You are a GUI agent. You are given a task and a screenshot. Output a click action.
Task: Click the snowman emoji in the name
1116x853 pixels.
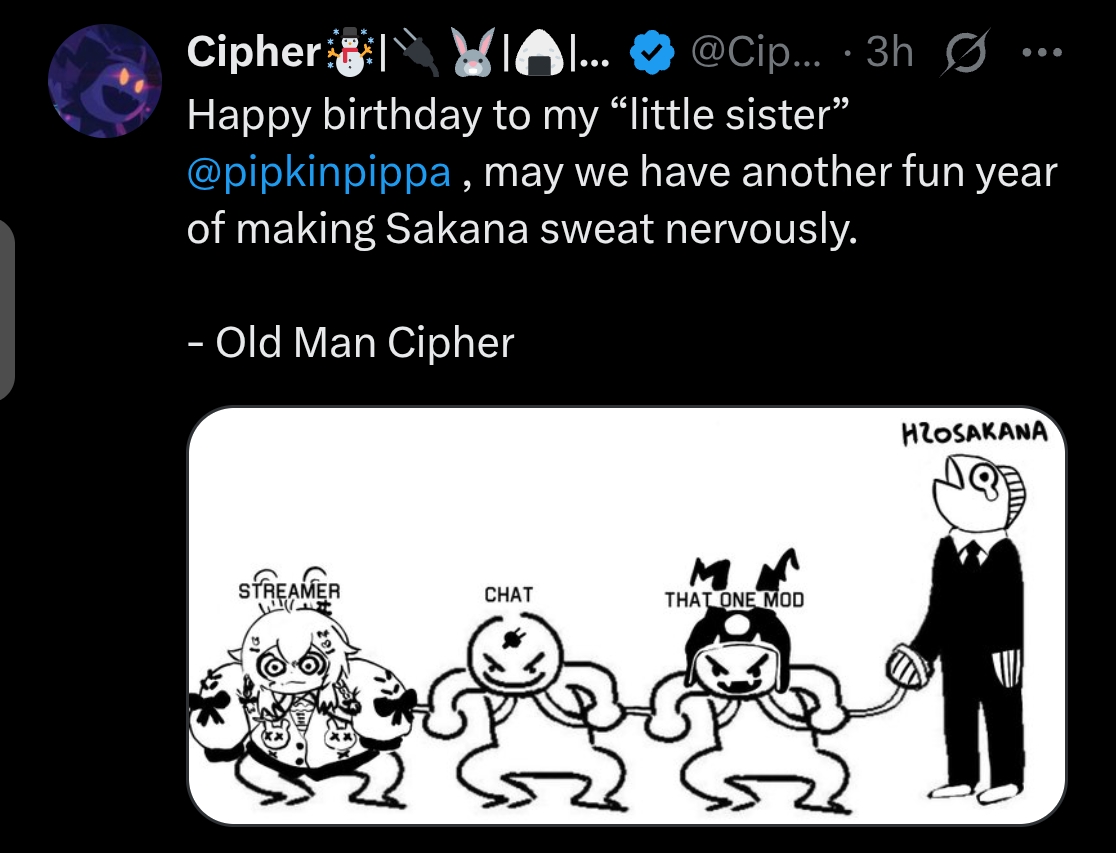point(347,54)
